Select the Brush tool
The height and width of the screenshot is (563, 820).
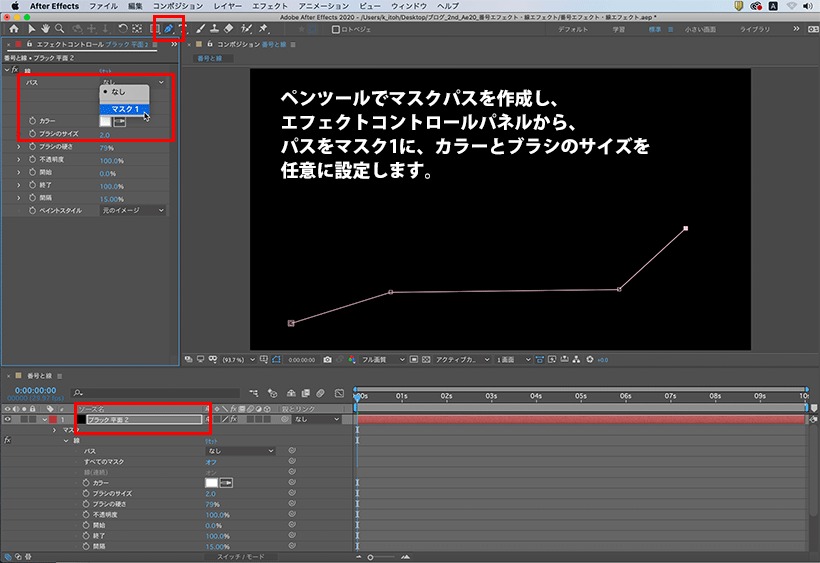201,29
